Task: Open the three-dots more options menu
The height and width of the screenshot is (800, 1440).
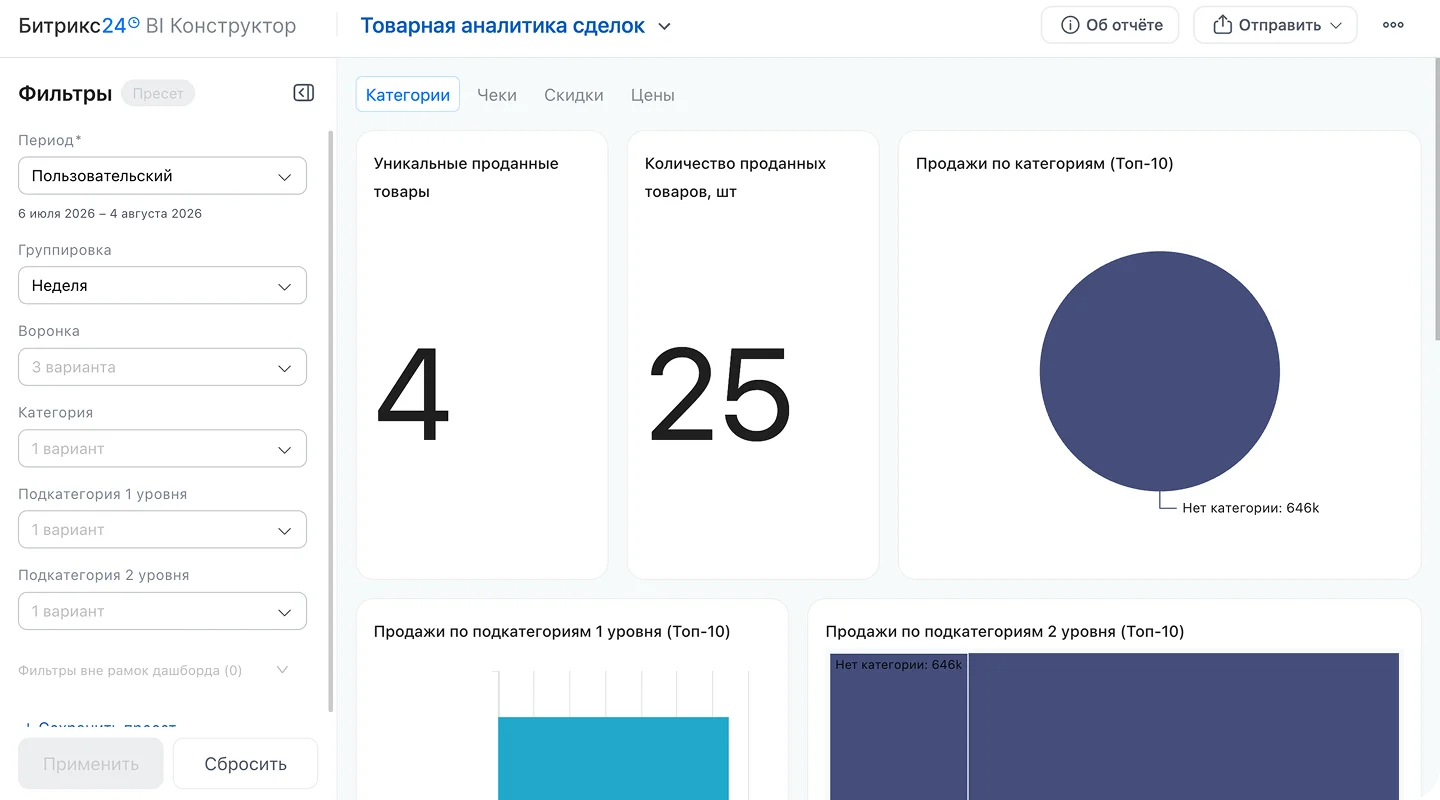Action: 1393,25
